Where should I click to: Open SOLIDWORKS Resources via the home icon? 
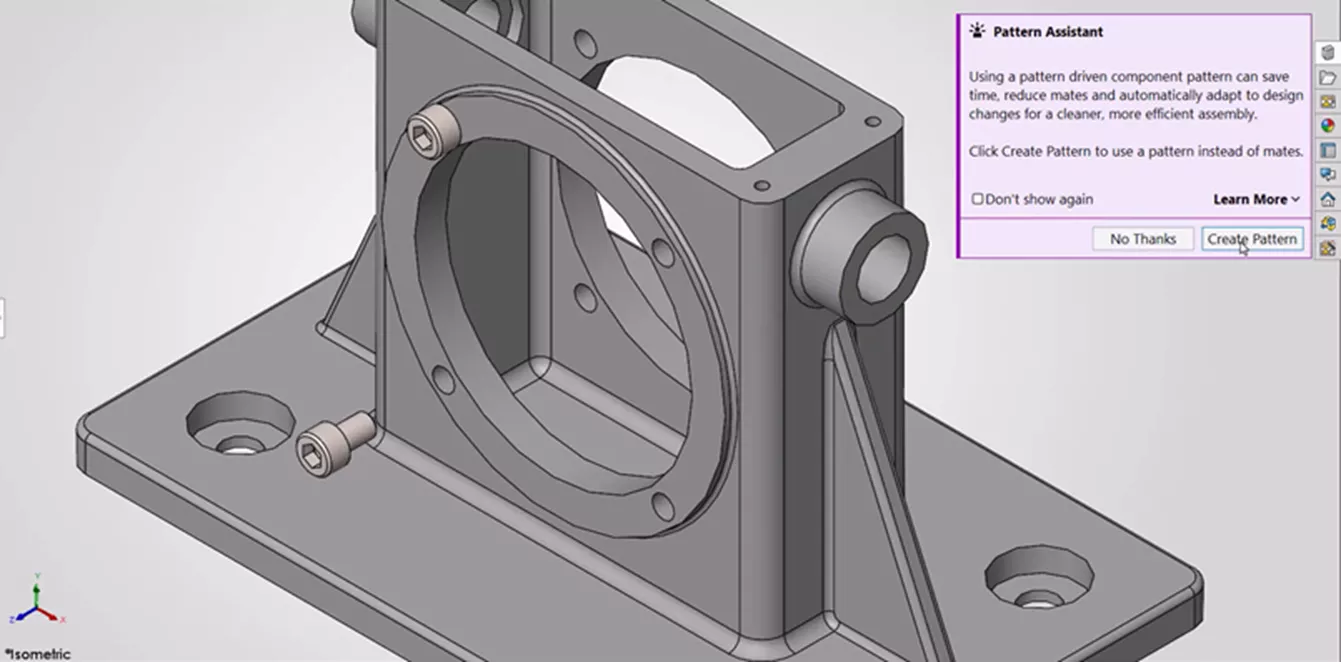click(1327, 198)
